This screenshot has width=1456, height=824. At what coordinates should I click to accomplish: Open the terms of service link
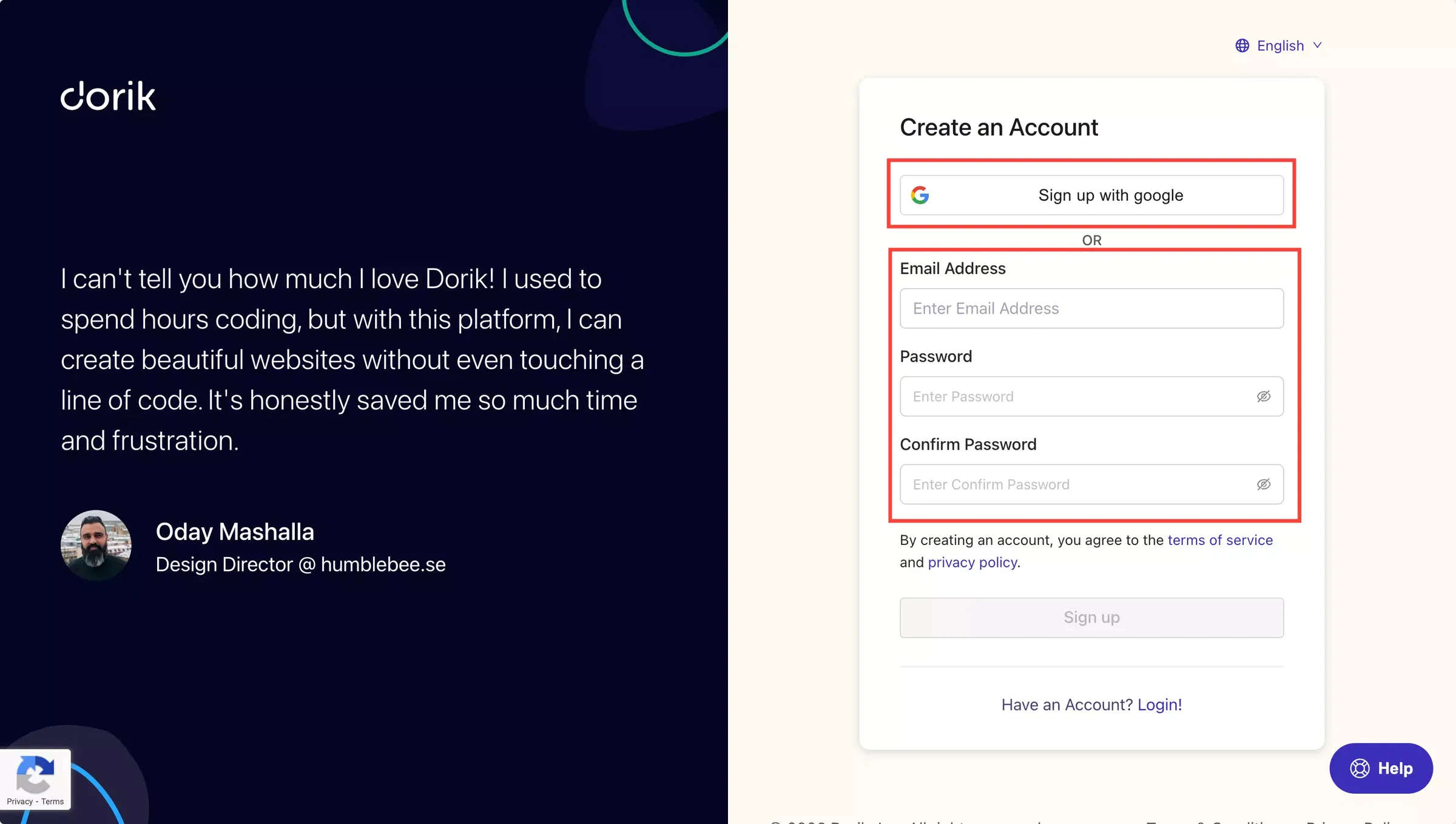coord(1220,540)
